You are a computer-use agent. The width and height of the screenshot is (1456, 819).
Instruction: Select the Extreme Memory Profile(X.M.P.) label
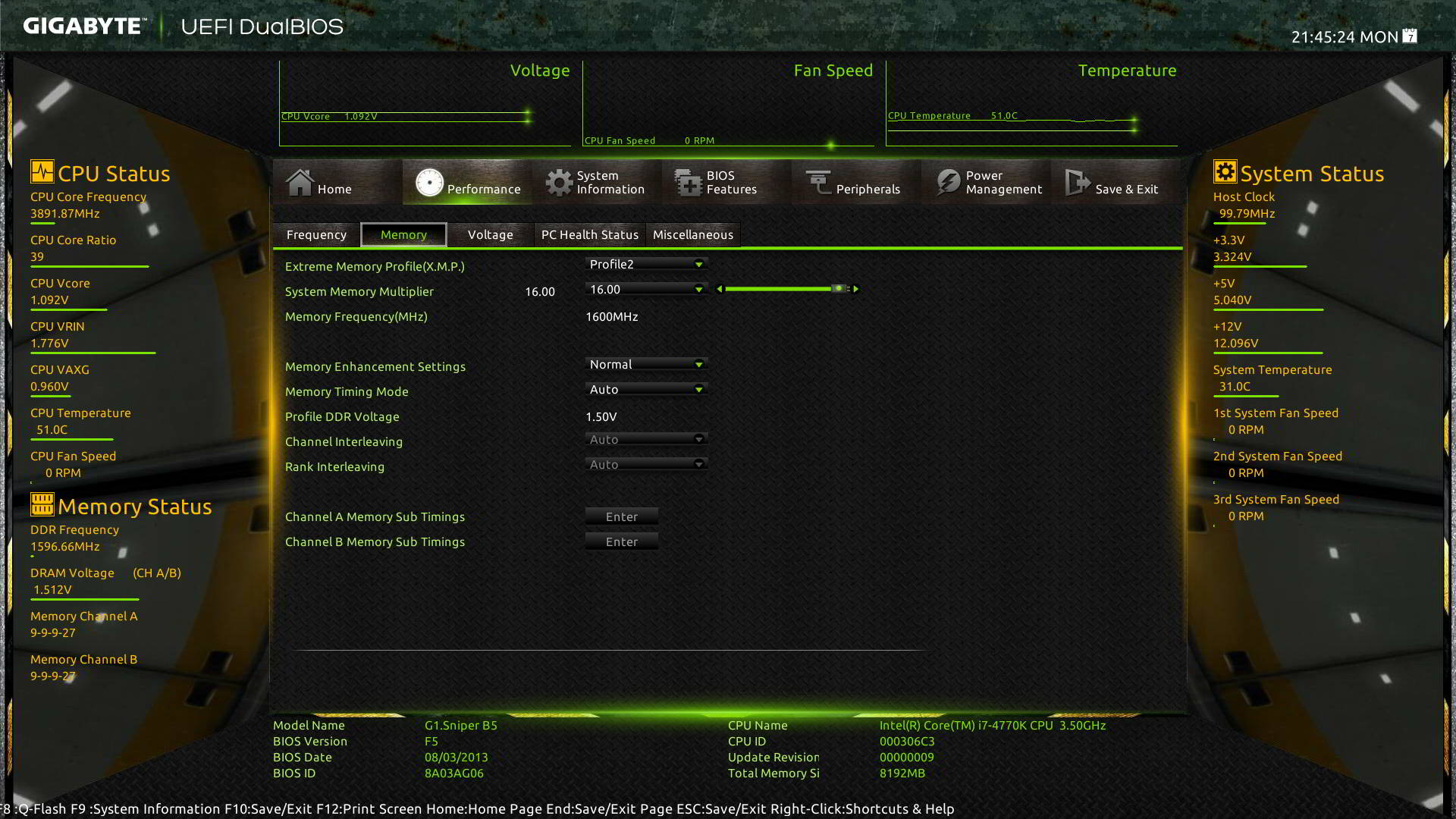click(x=375, y=266)
